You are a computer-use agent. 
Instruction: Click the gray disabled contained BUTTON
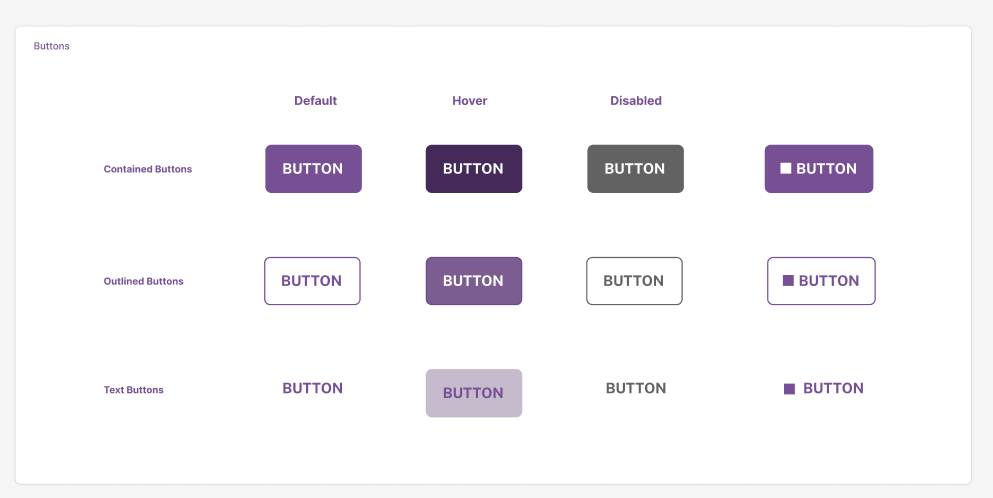tap(635, 169)
